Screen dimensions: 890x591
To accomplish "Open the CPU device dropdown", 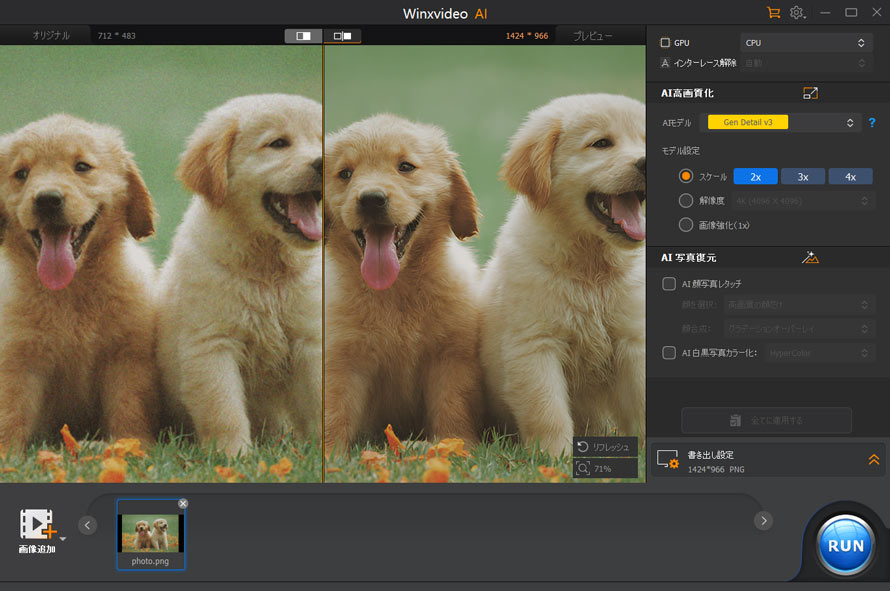I will coord(806,43).
